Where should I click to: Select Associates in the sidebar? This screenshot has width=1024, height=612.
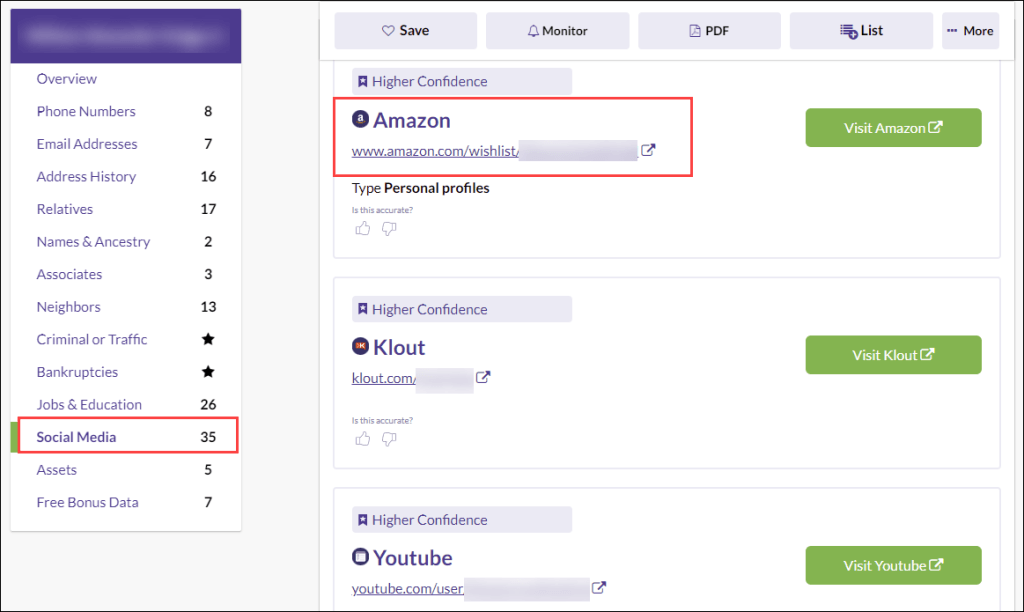coord(69,275)
